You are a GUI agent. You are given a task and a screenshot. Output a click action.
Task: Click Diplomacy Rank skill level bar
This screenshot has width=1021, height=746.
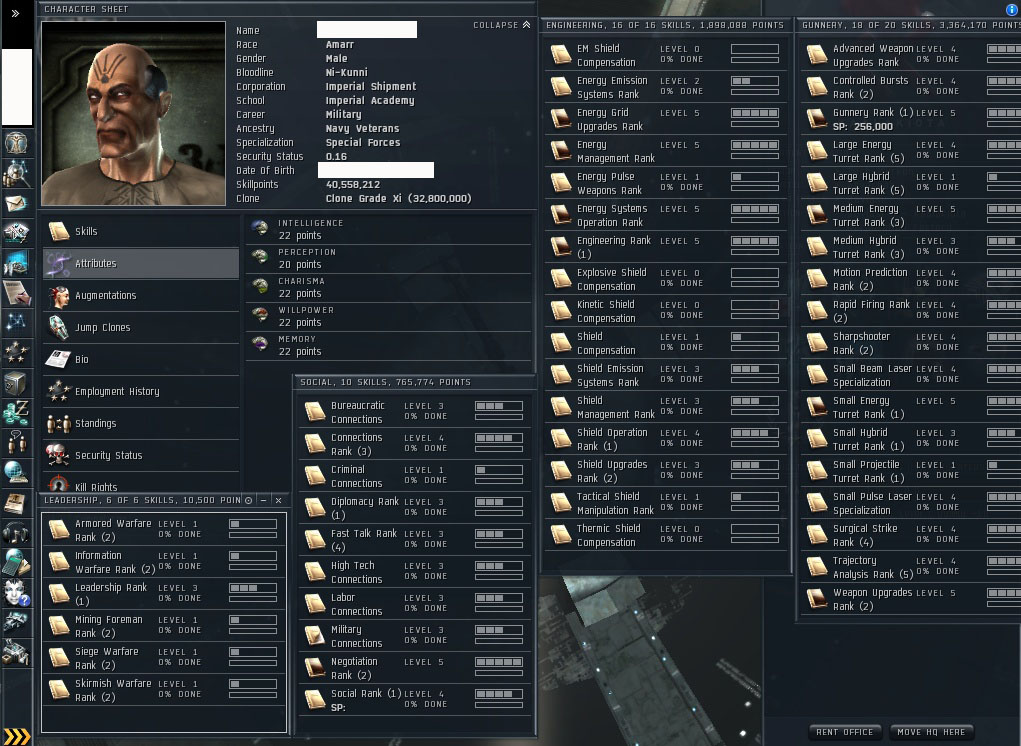tap(499, 503)
